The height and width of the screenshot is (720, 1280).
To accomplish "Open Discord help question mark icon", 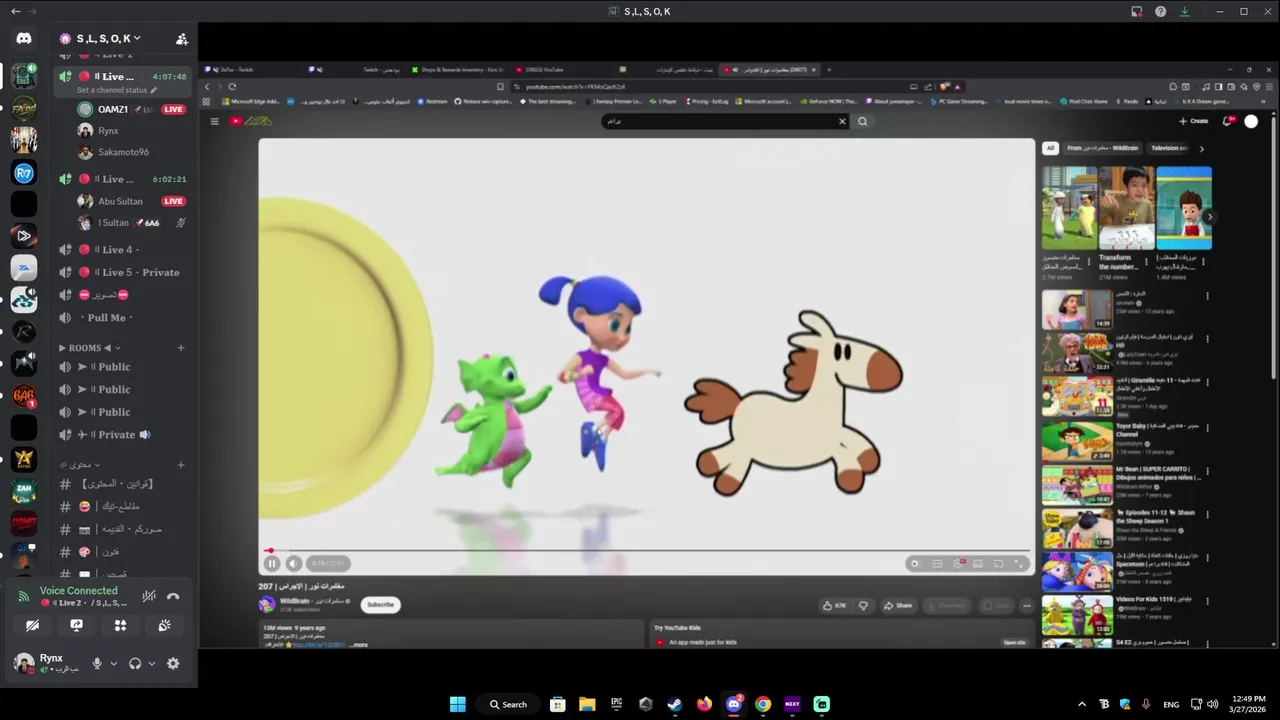I will coord(1160,12).
